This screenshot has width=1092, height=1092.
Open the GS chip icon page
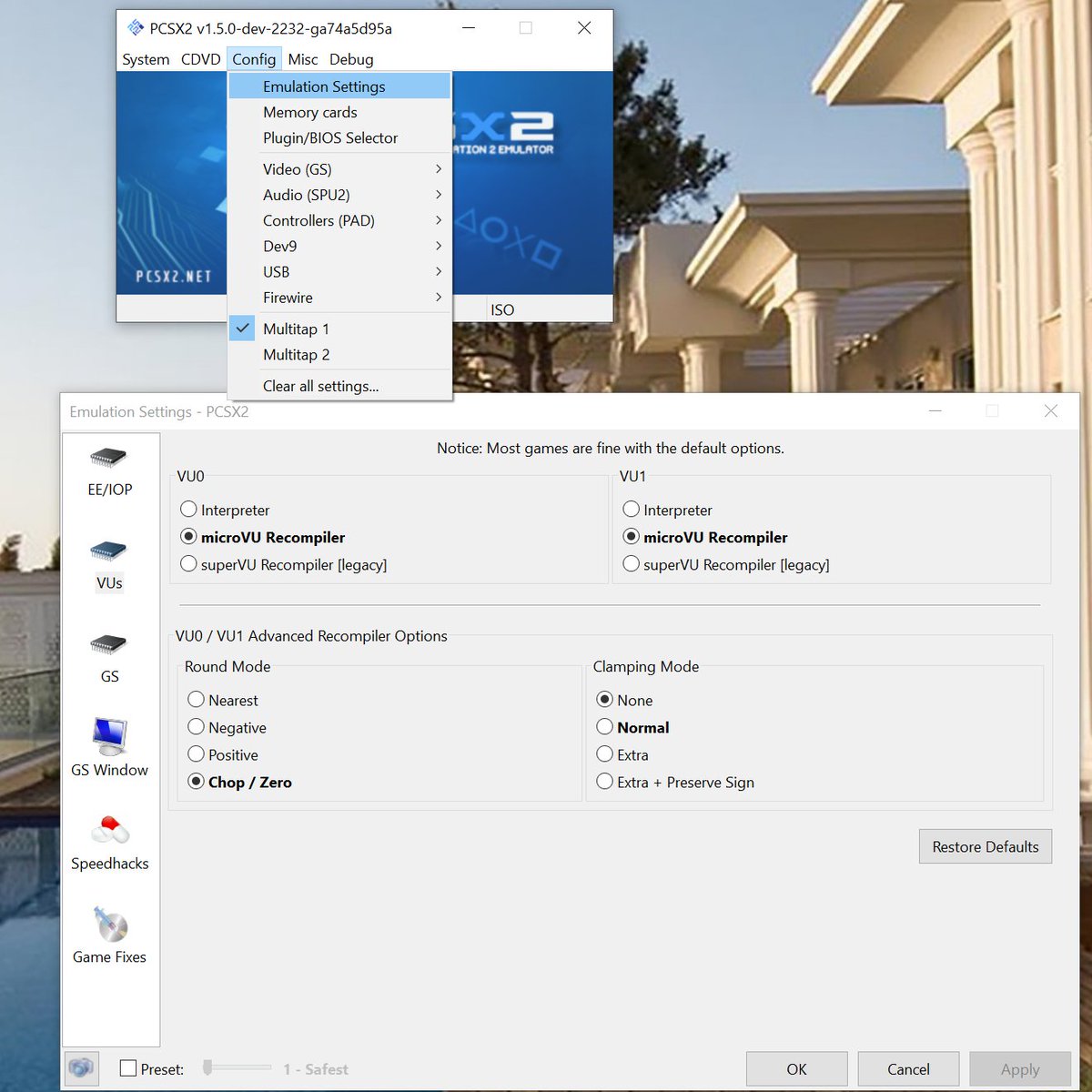108,644
